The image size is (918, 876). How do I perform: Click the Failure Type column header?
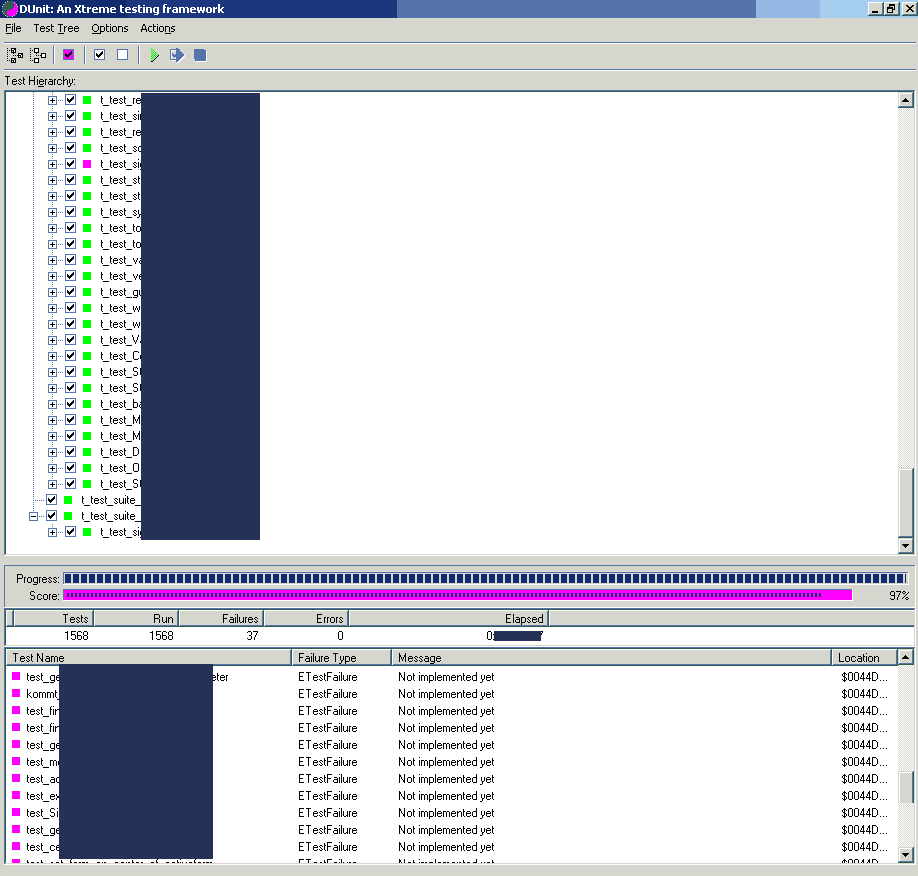pos(341,658)
